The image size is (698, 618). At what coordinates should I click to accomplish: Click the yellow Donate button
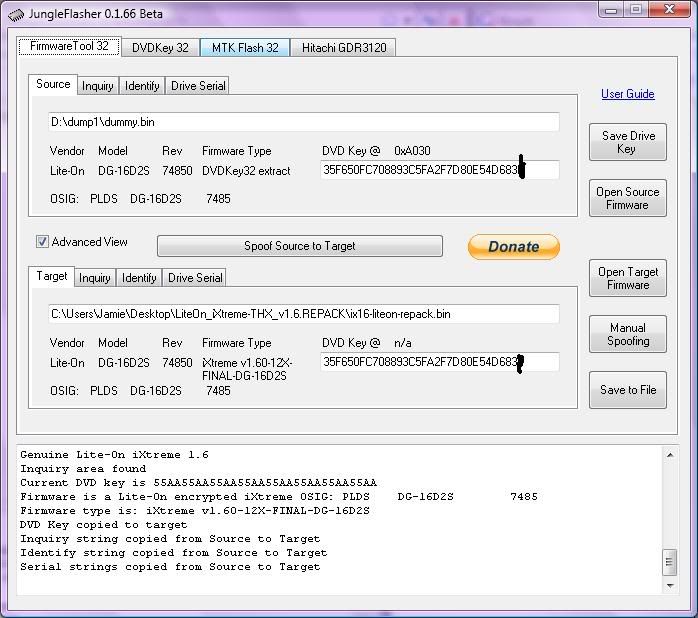coord(513,247)
